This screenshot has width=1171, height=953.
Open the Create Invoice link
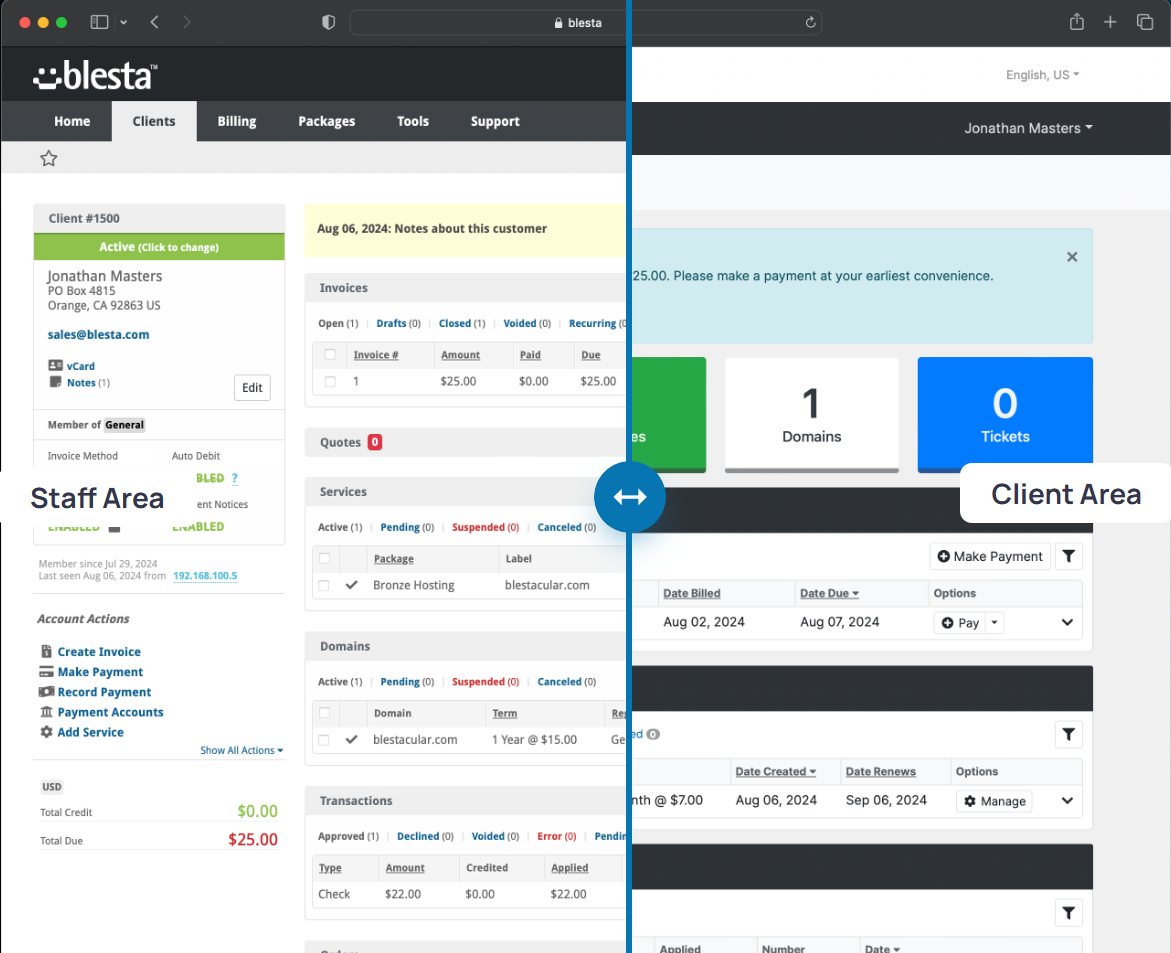98,652
